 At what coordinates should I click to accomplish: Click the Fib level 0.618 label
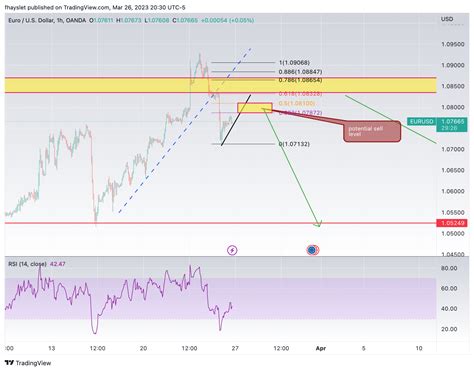coord(300,94)
